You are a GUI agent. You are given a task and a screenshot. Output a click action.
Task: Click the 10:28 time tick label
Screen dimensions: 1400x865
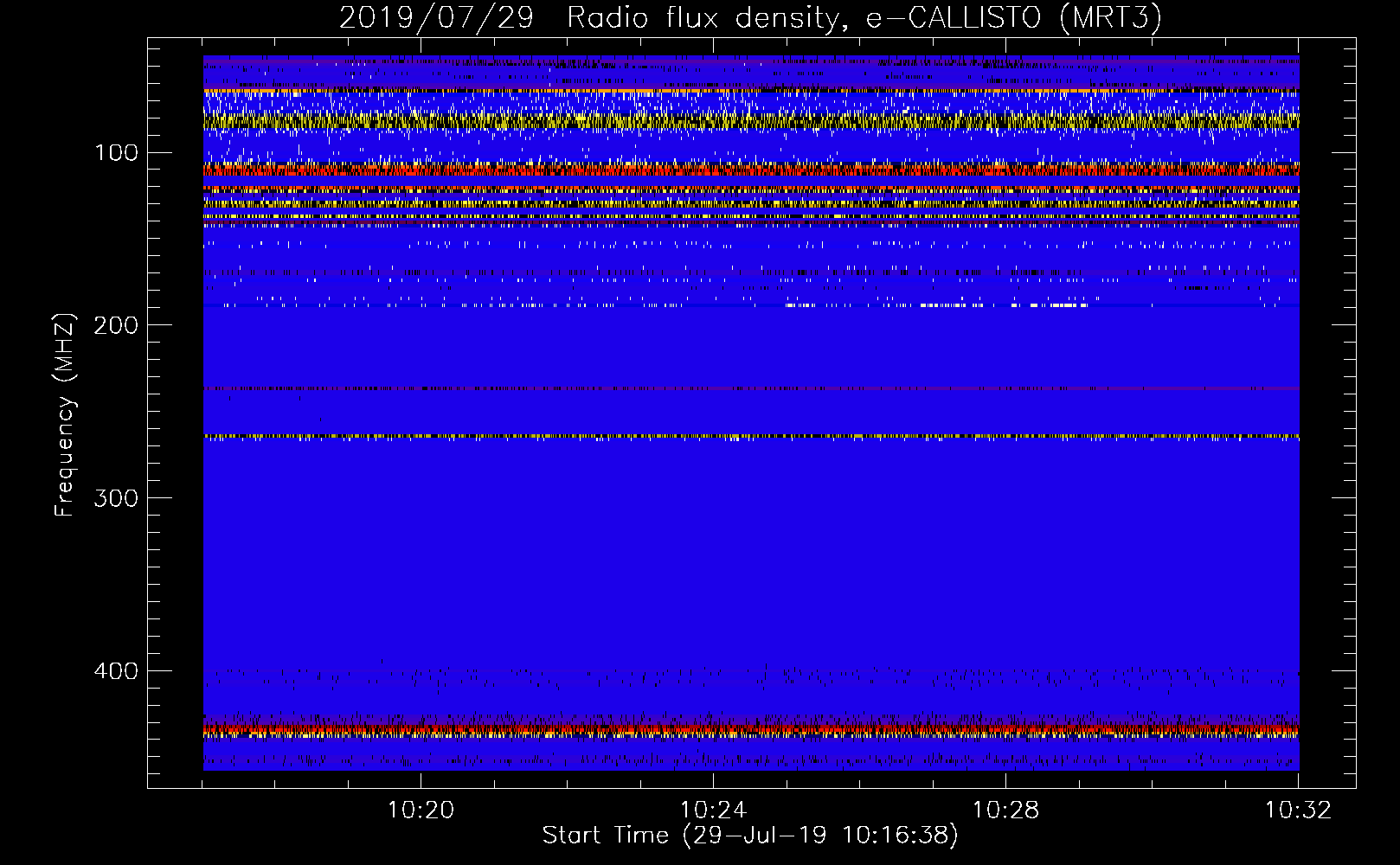pos(1005,811)
